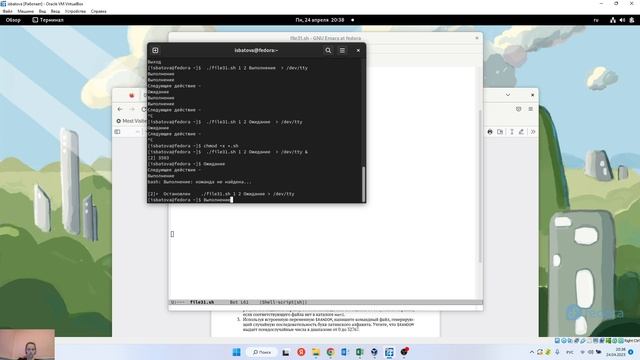640x360 pixels.
Task: Save the PDF document in Firefox
Action: [x=500, y=132]
